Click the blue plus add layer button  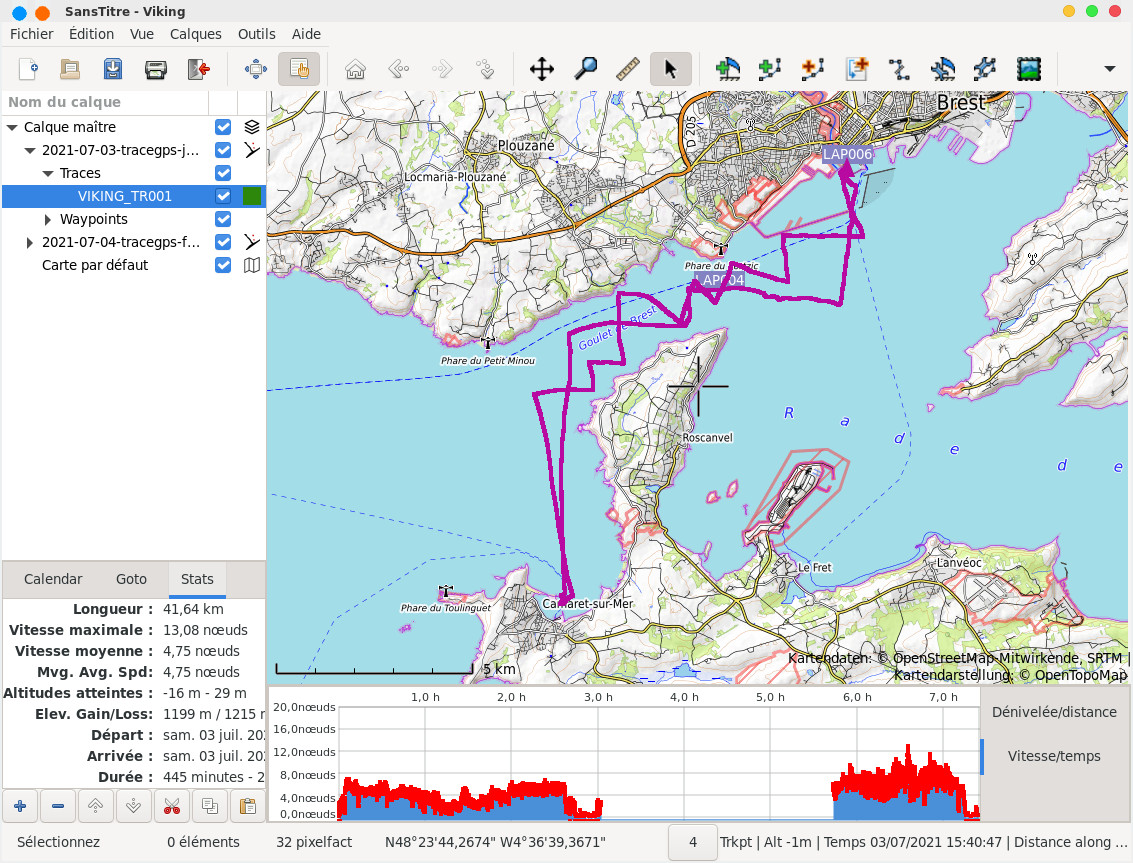(20, 805)
